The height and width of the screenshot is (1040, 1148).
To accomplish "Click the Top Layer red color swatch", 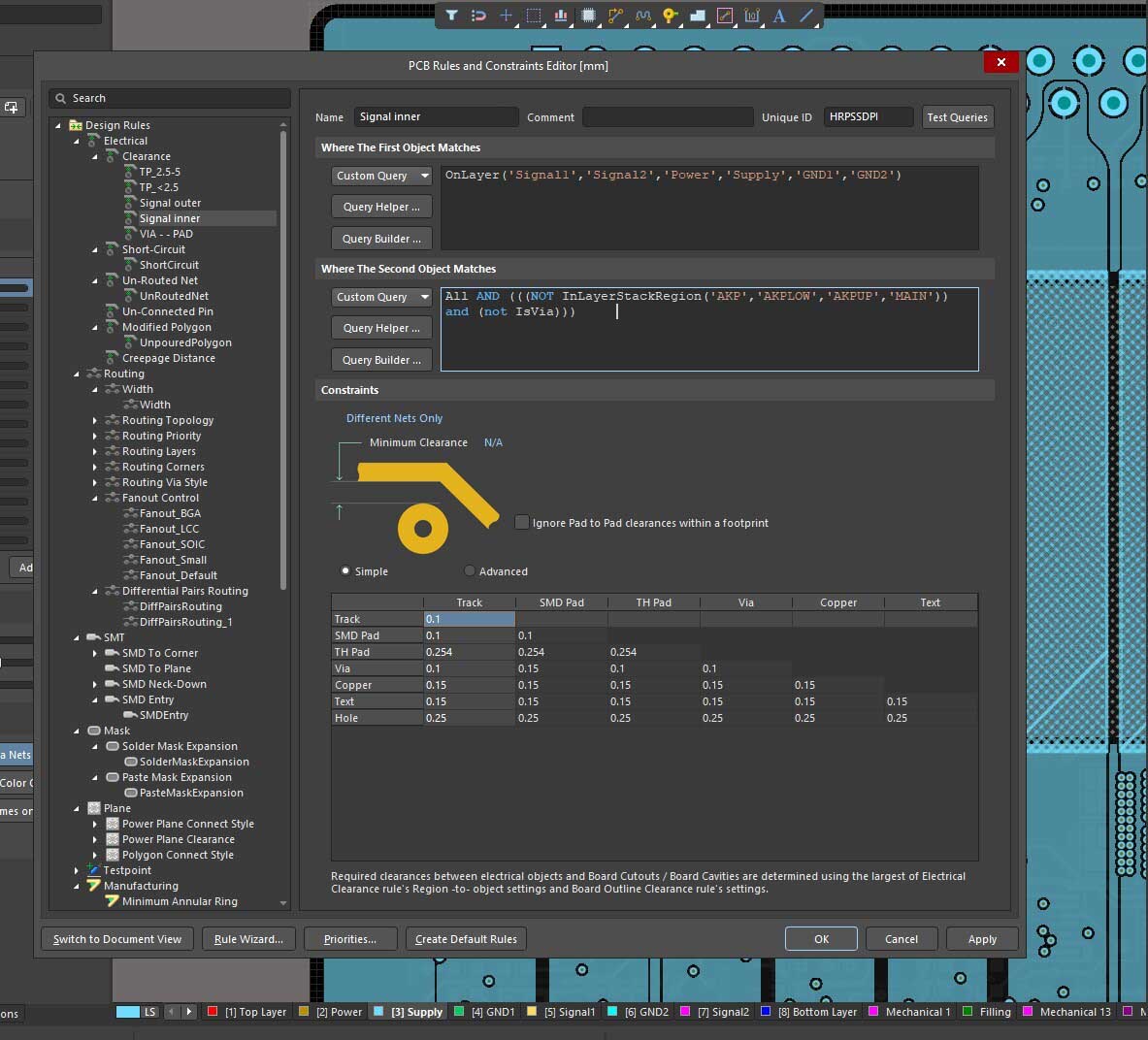I will (x=212, y=1012).
